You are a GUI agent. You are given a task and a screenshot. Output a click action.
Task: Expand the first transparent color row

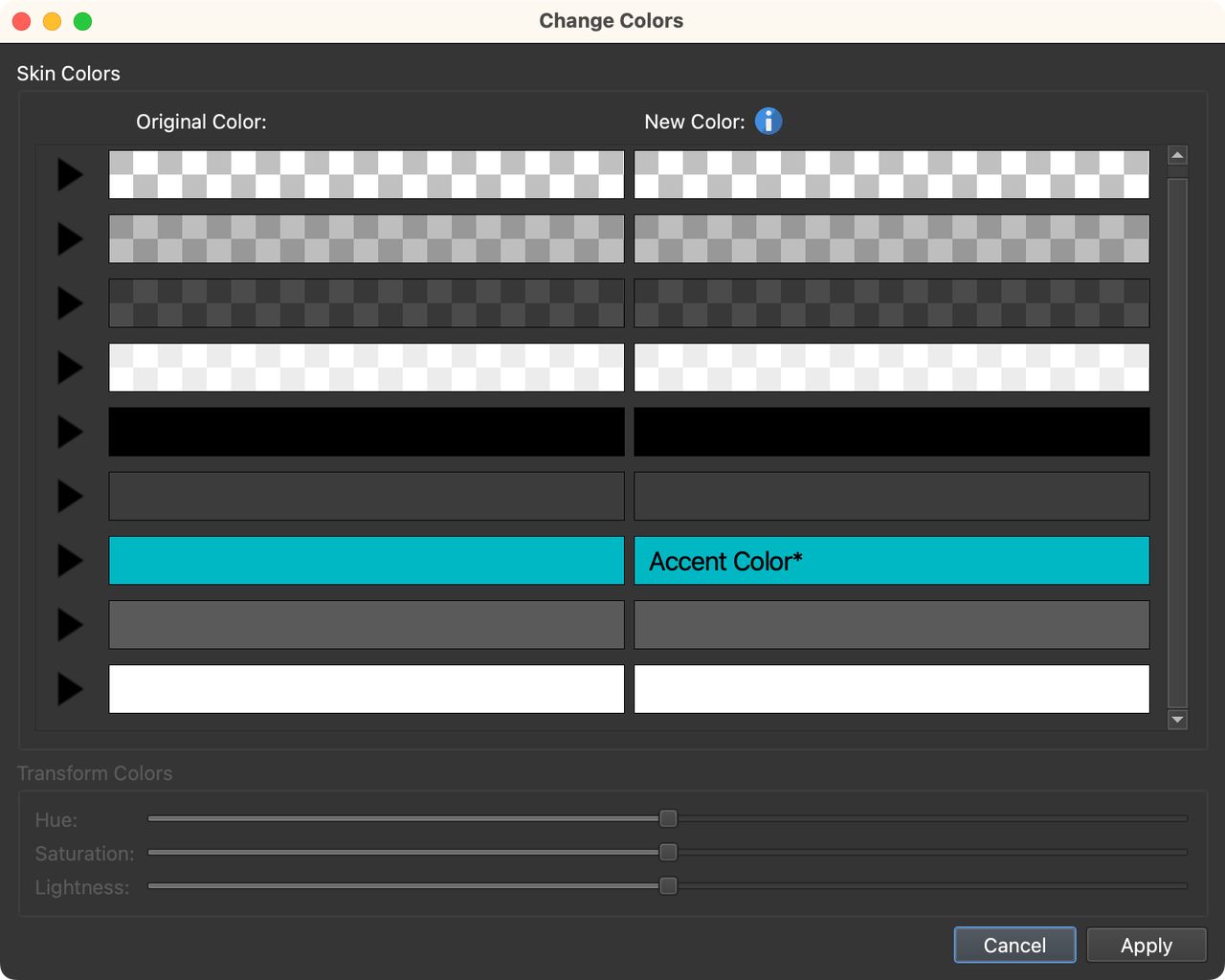point(69,174)
